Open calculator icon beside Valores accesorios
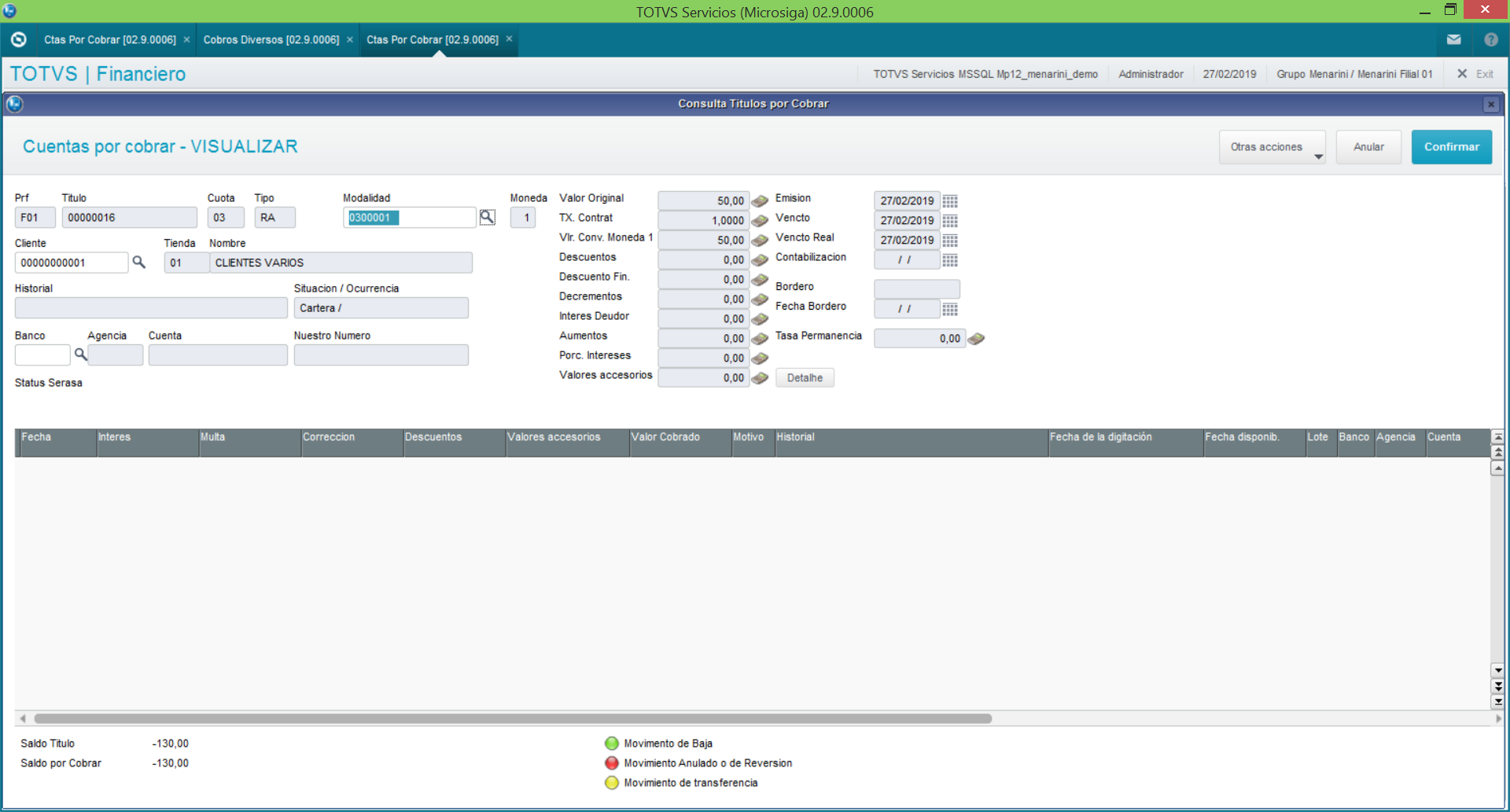1510x812 pixels. coord(760,378)
